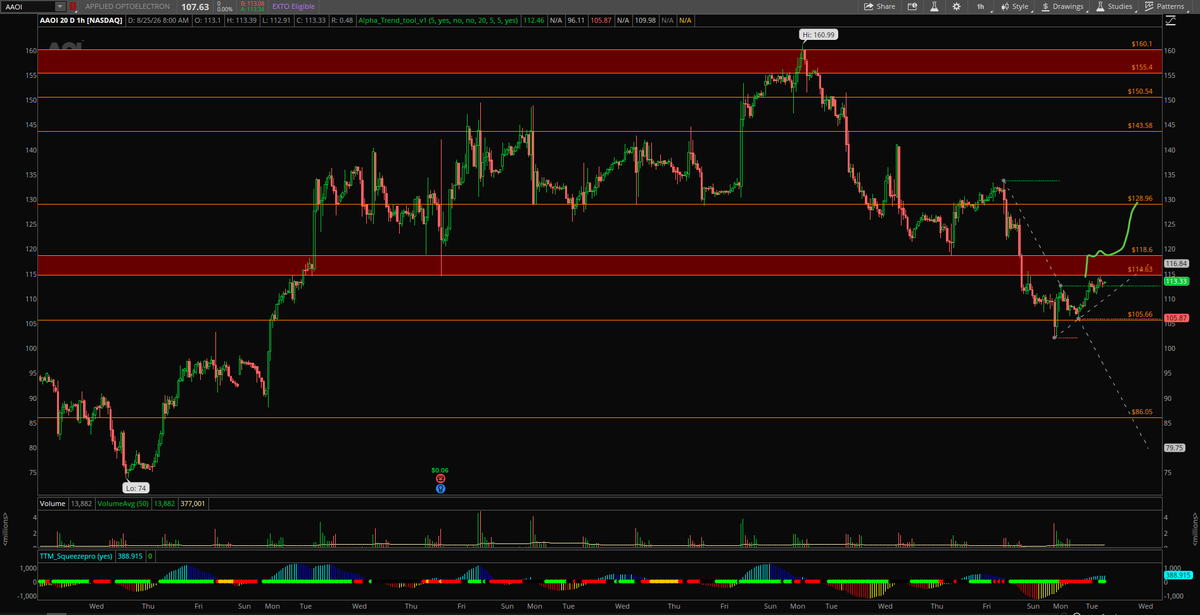Click the $105.66 price level label
The image size is (1200, 615).
click(x=1140, y=314)
